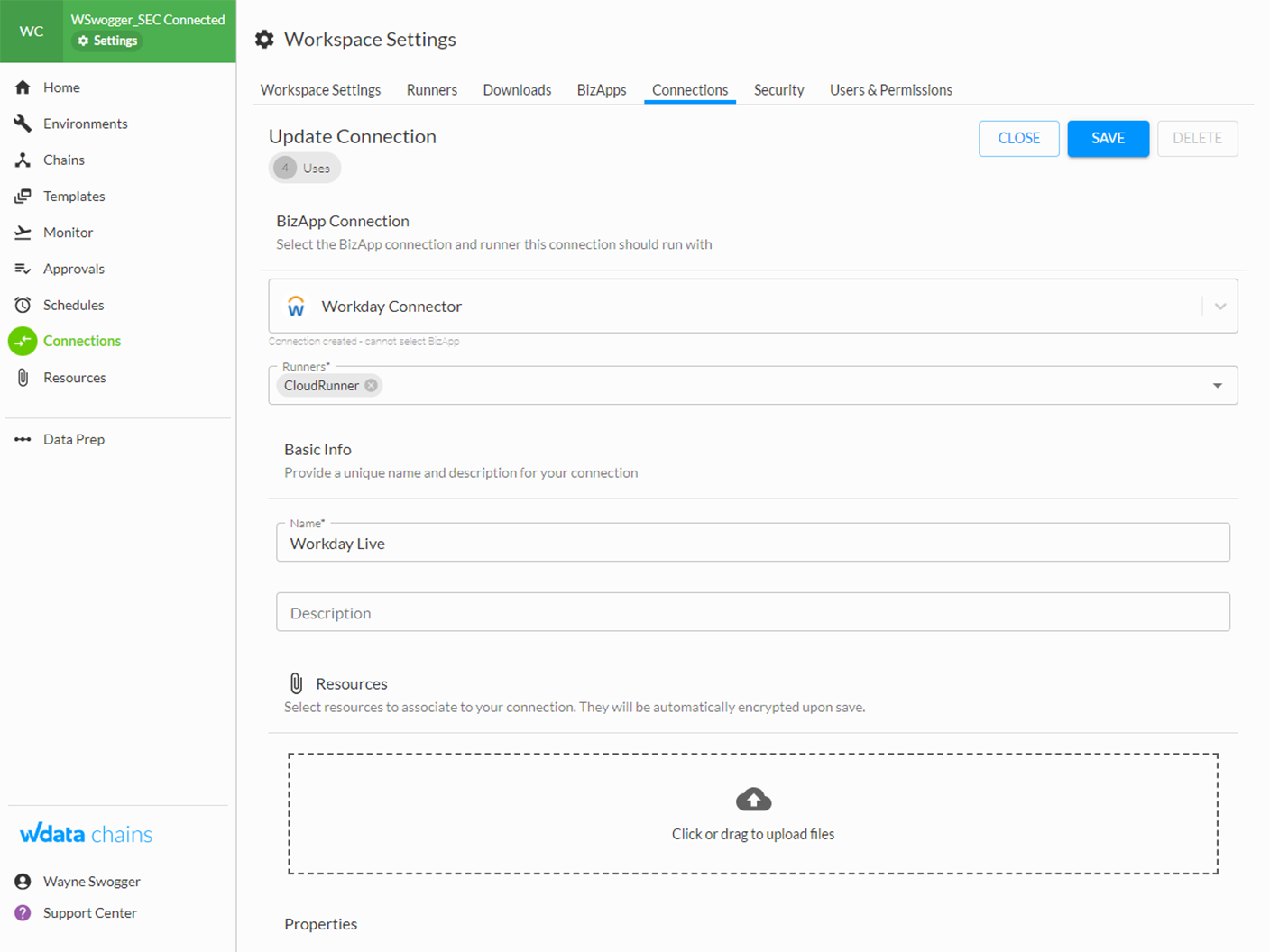
Task: Click the cloud upload icon in Resources area
Action: tap(752, 799)
